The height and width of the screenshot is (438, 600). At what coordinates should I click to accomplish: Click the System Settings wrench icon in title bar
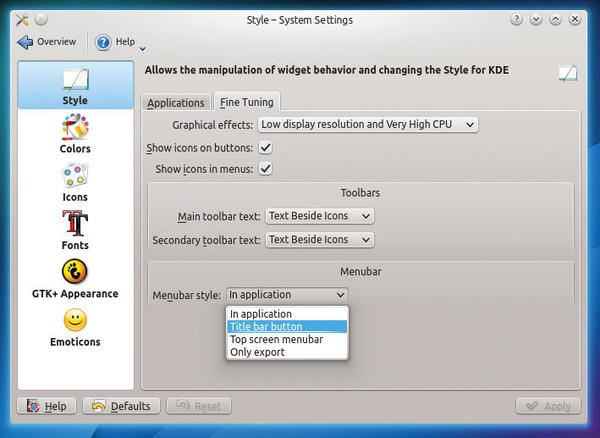point(22,20)
